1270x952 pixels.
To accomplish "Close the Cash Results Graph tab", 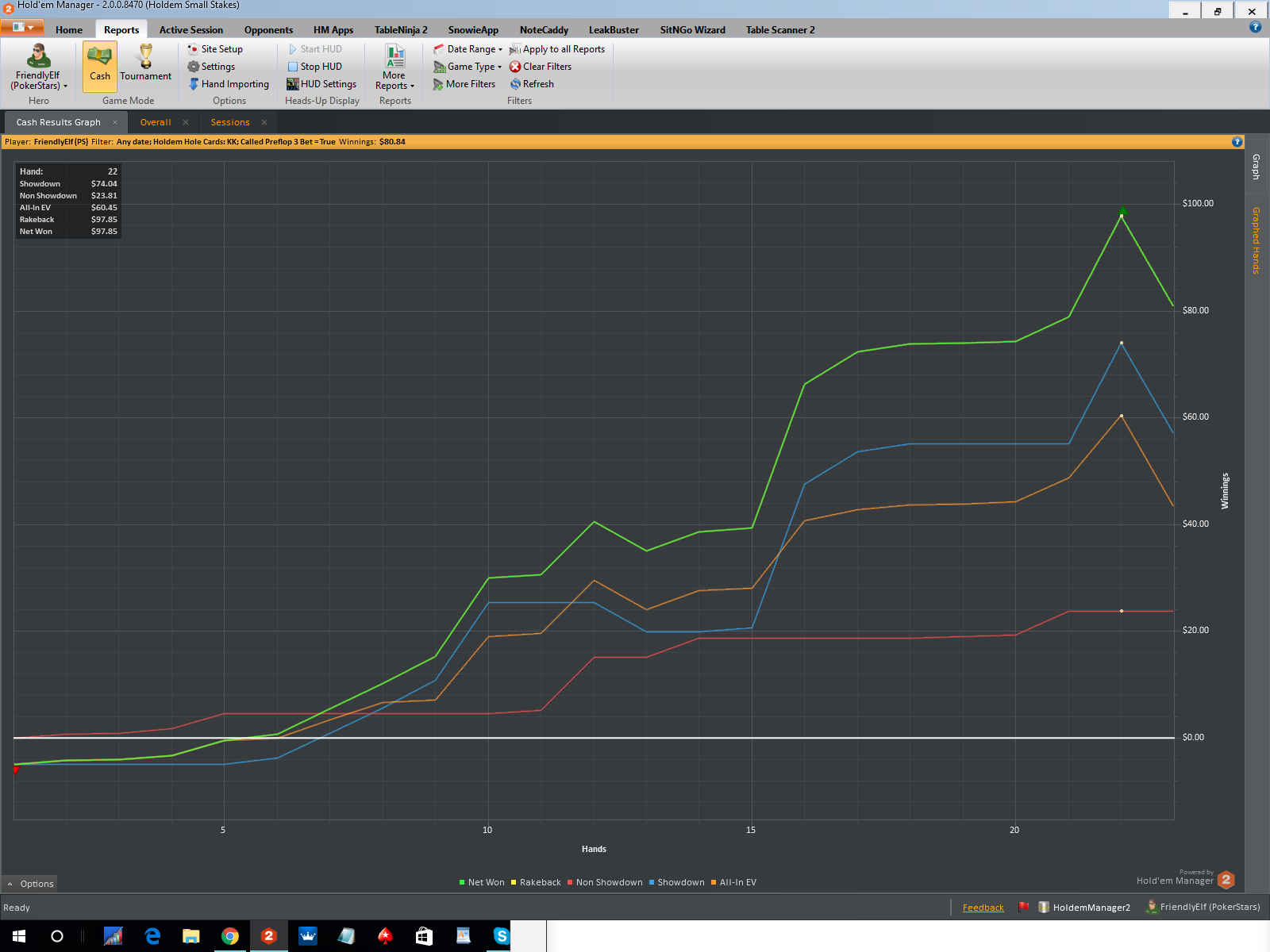I will pyautogui.click(x=115, y=122).
